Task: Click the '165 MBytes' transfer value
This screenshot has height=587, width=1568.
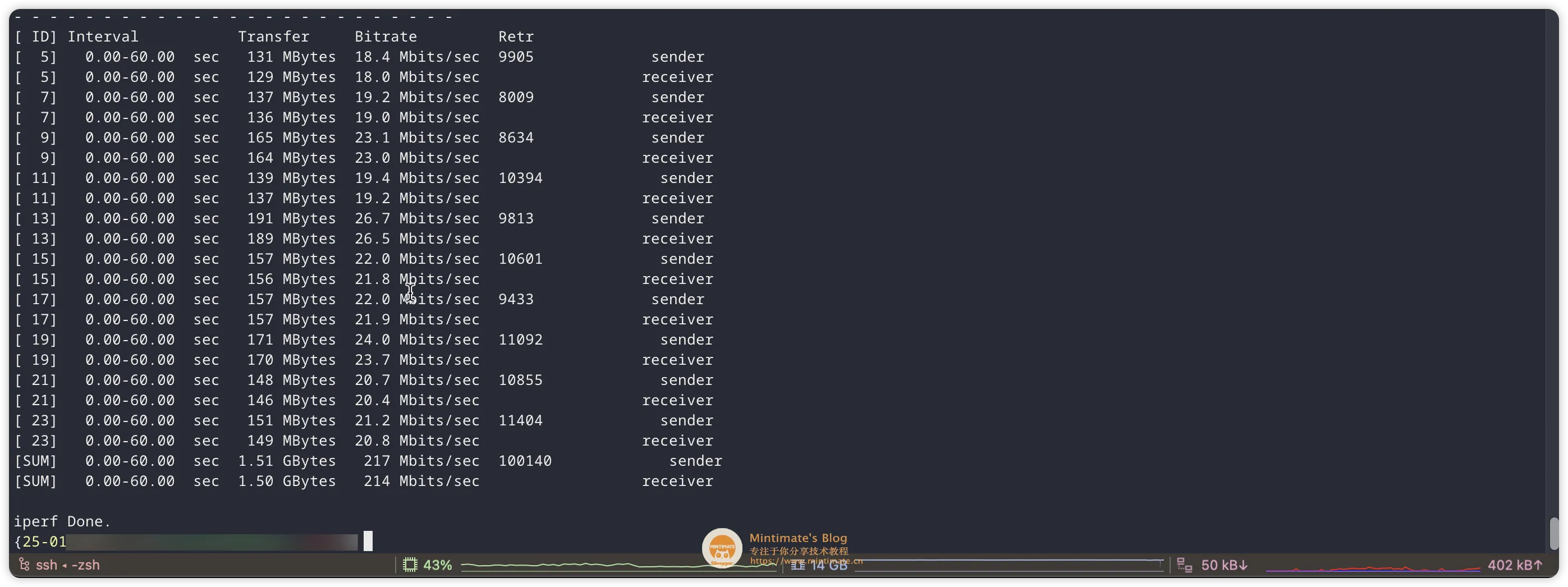Action: [x=291, y=137]
